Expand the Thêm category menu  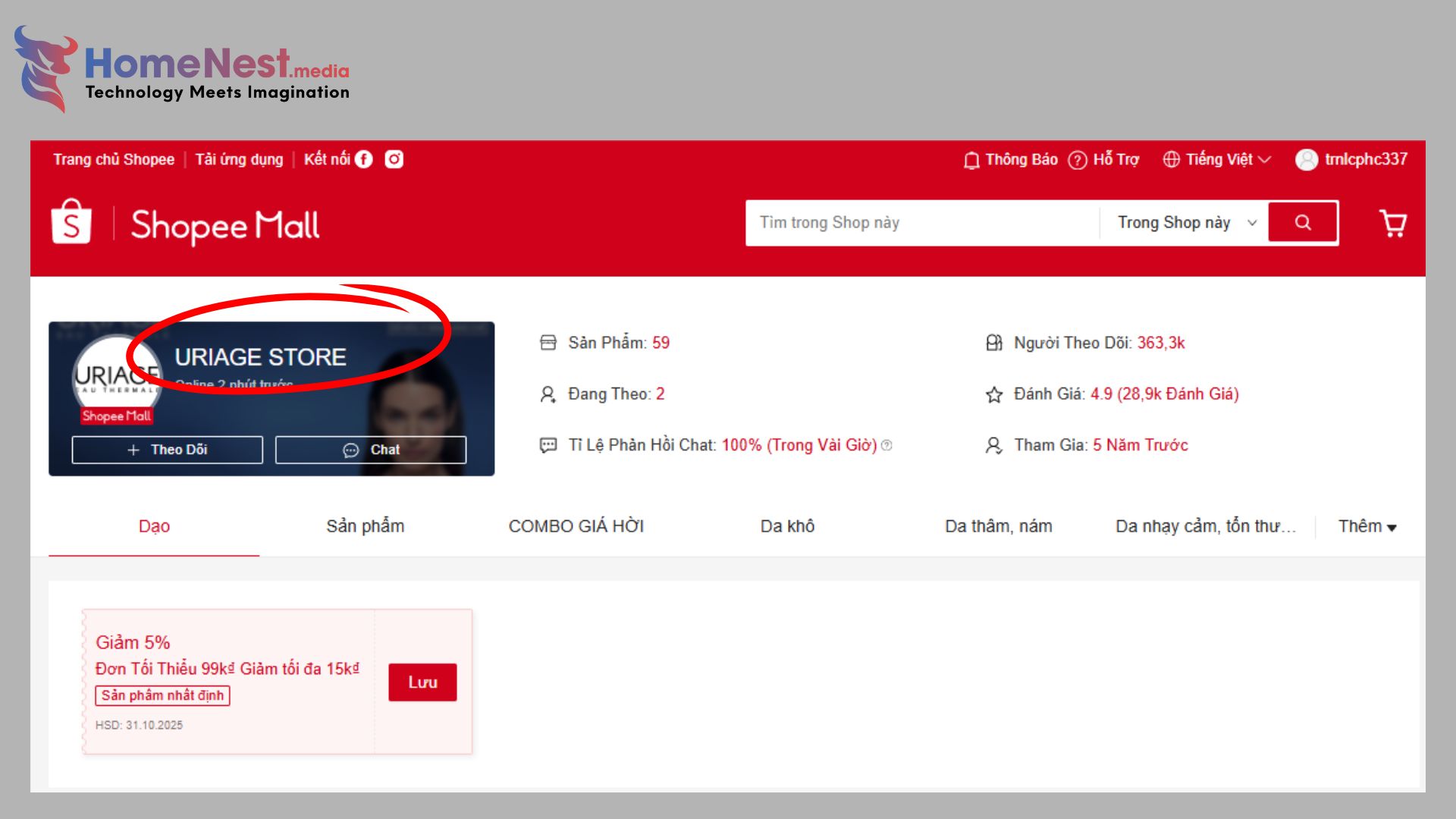(x=1367, y=526)
